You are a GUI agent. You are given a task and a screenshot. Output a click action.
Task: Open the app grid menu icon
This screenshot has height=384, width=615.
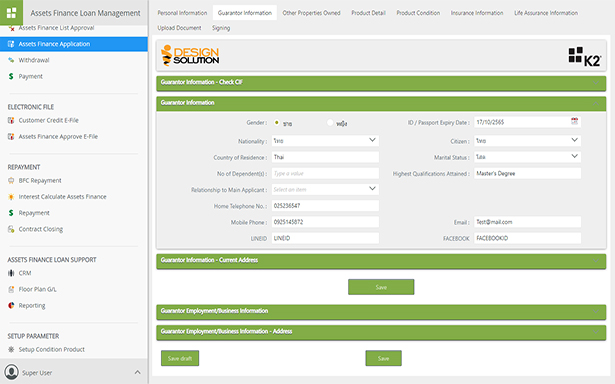coord(11,13)
